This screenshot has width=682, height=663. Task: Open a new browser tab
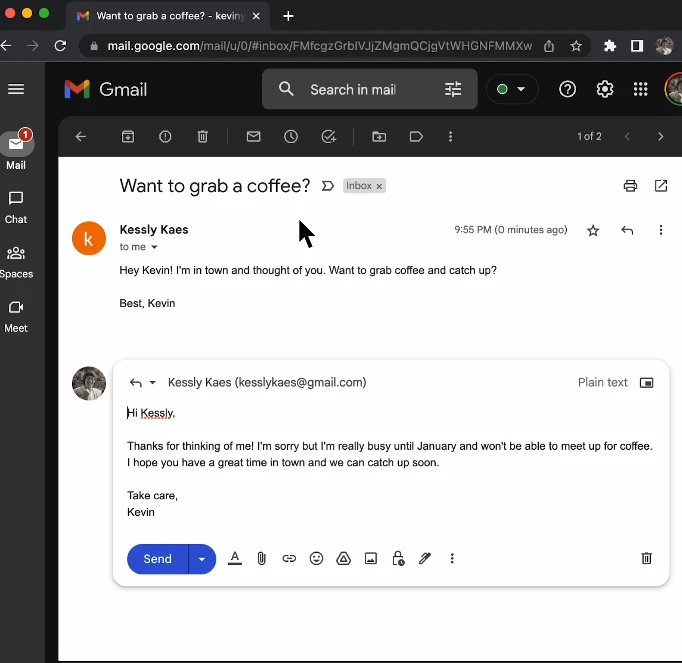(288, 16)
